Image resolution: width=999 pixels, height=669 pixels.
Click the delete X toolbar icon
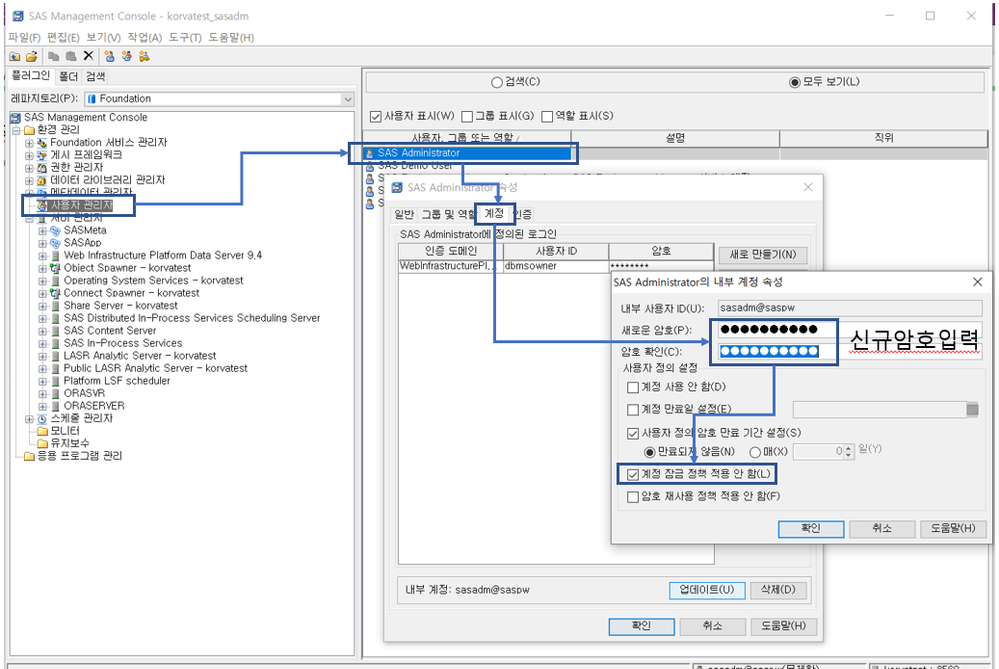click(x=89, y=56)
